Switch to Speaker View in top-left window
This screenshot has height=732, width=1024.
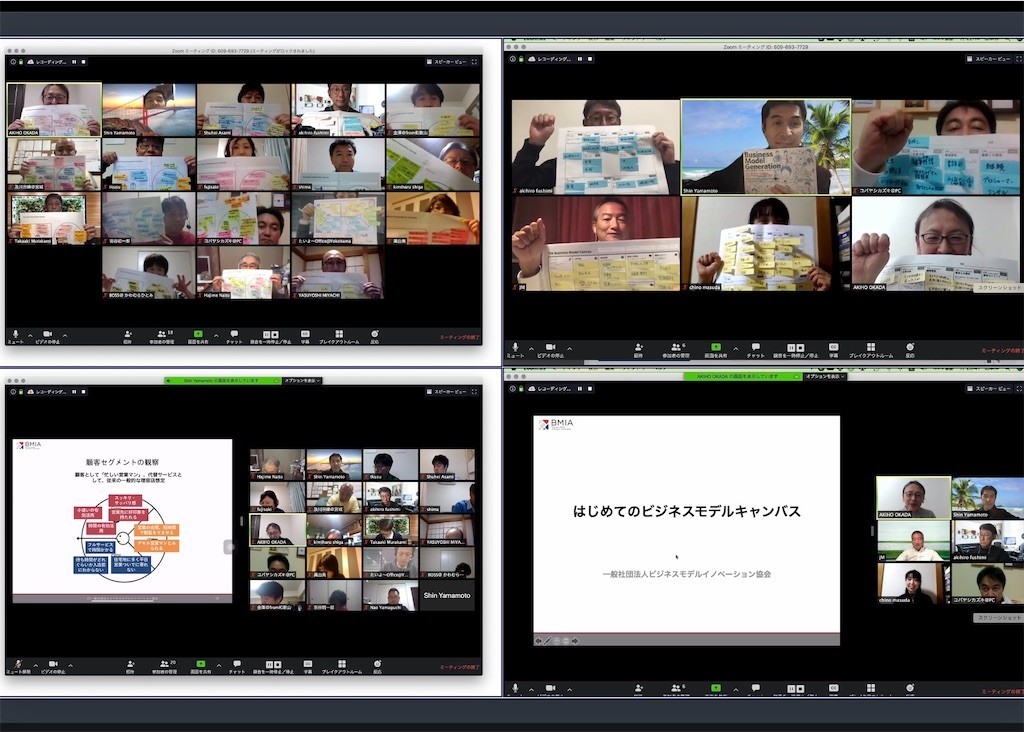tap(447, 61)
